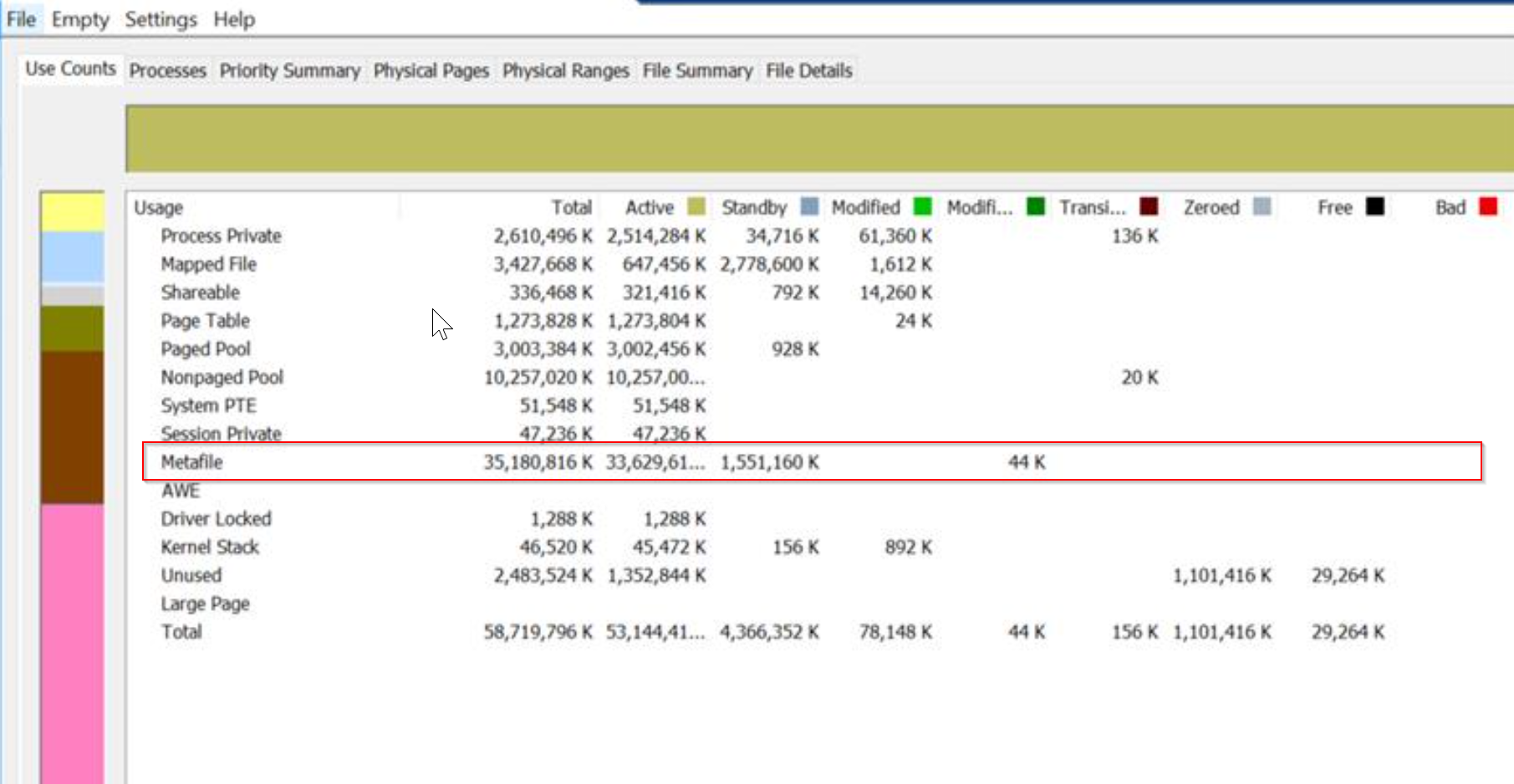
Task: Click the Standby column header
Action: click(754, 207)
